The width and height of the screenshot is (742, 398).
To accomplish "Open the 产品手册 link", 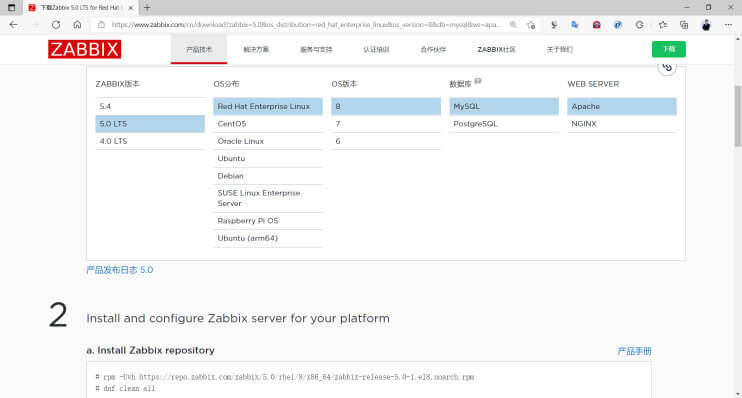I will click(x=634, y=351).
